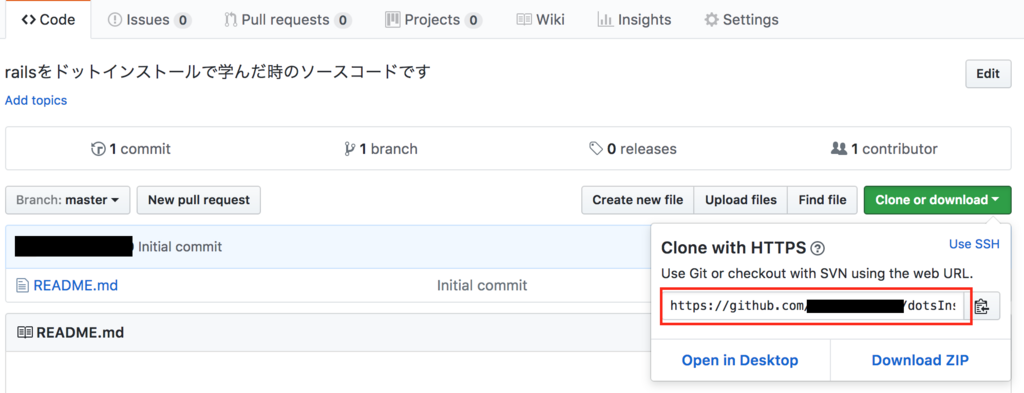Collapse the Clone or download dropdown

937,200
